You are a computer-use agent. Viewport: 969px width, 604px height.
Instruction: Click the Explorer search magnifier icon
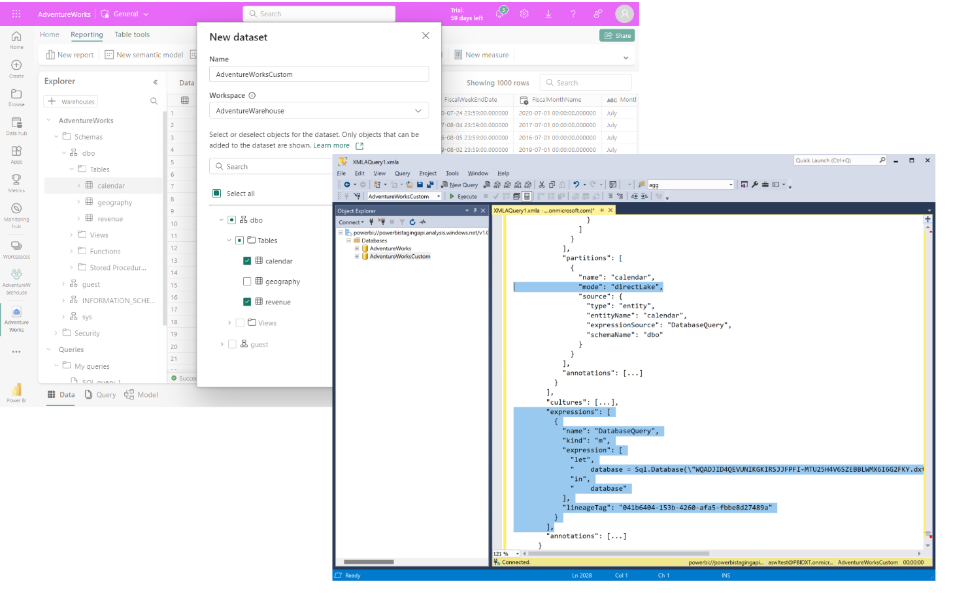pyautogui.click(x=154, y=101)
